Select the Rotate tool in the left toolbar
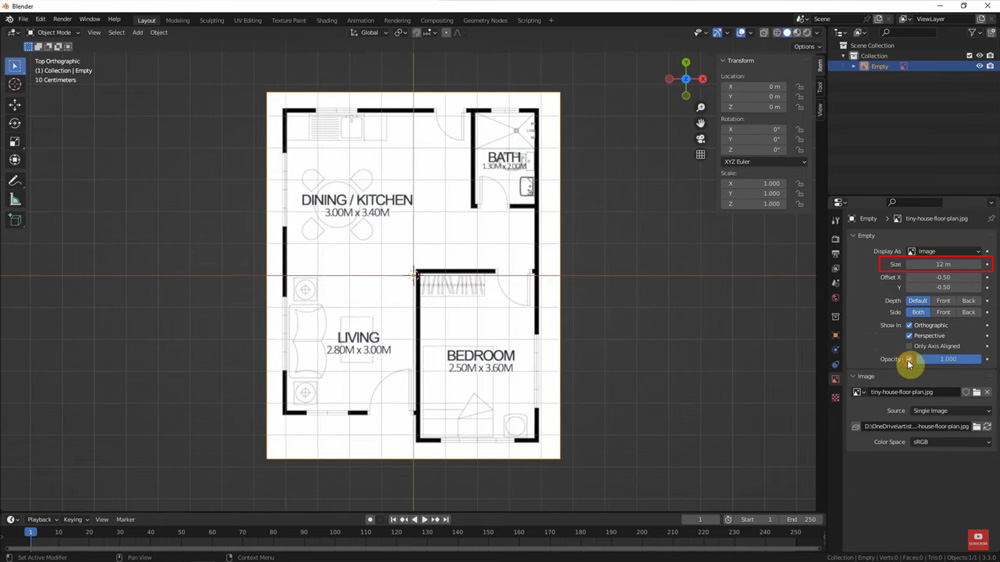The width and height of the screenshot is (1000, 562). coord(15,123)
